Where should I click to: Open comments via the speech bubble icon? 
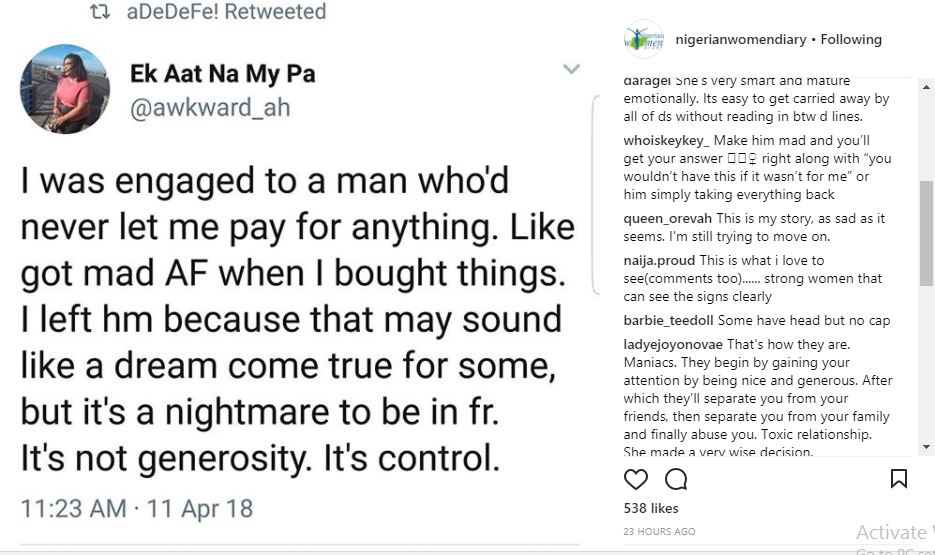pyautogui.click(x=676, y=479)
